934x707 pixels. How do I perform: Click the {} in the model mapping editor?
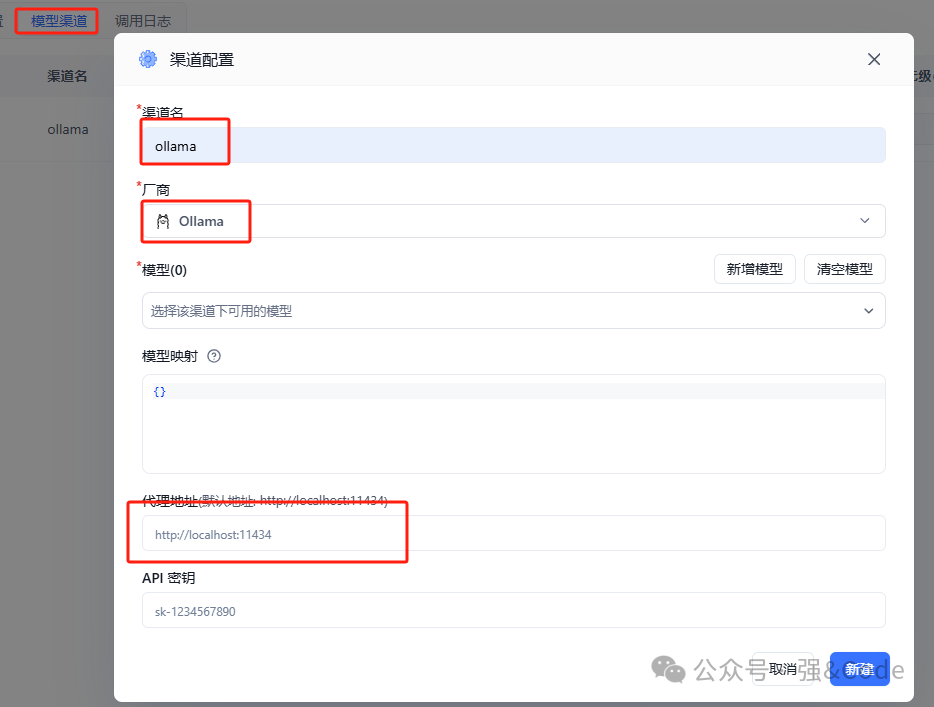(x=159, y=391)
